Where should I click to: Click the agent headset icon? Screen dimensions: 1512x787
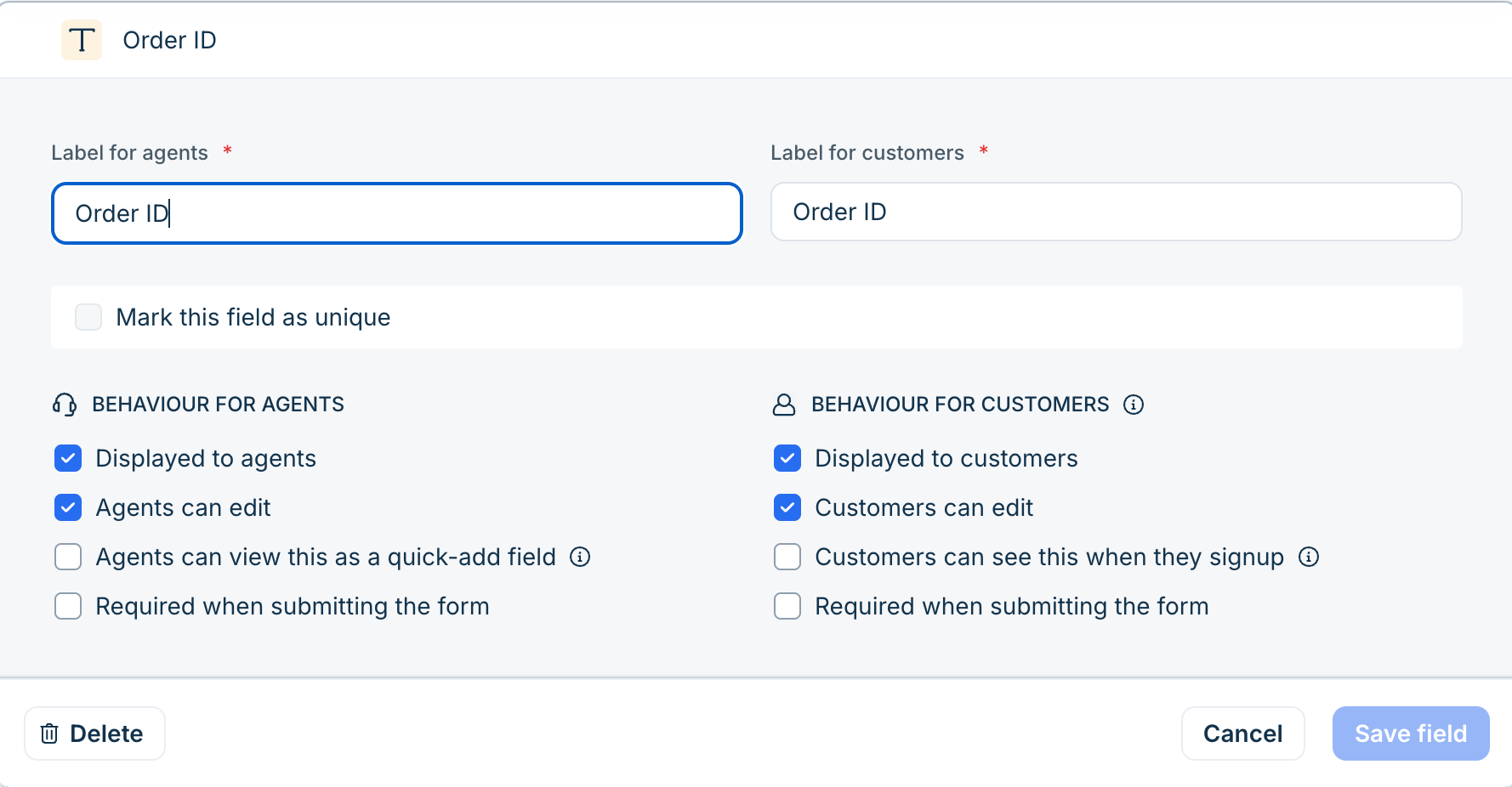65,405
